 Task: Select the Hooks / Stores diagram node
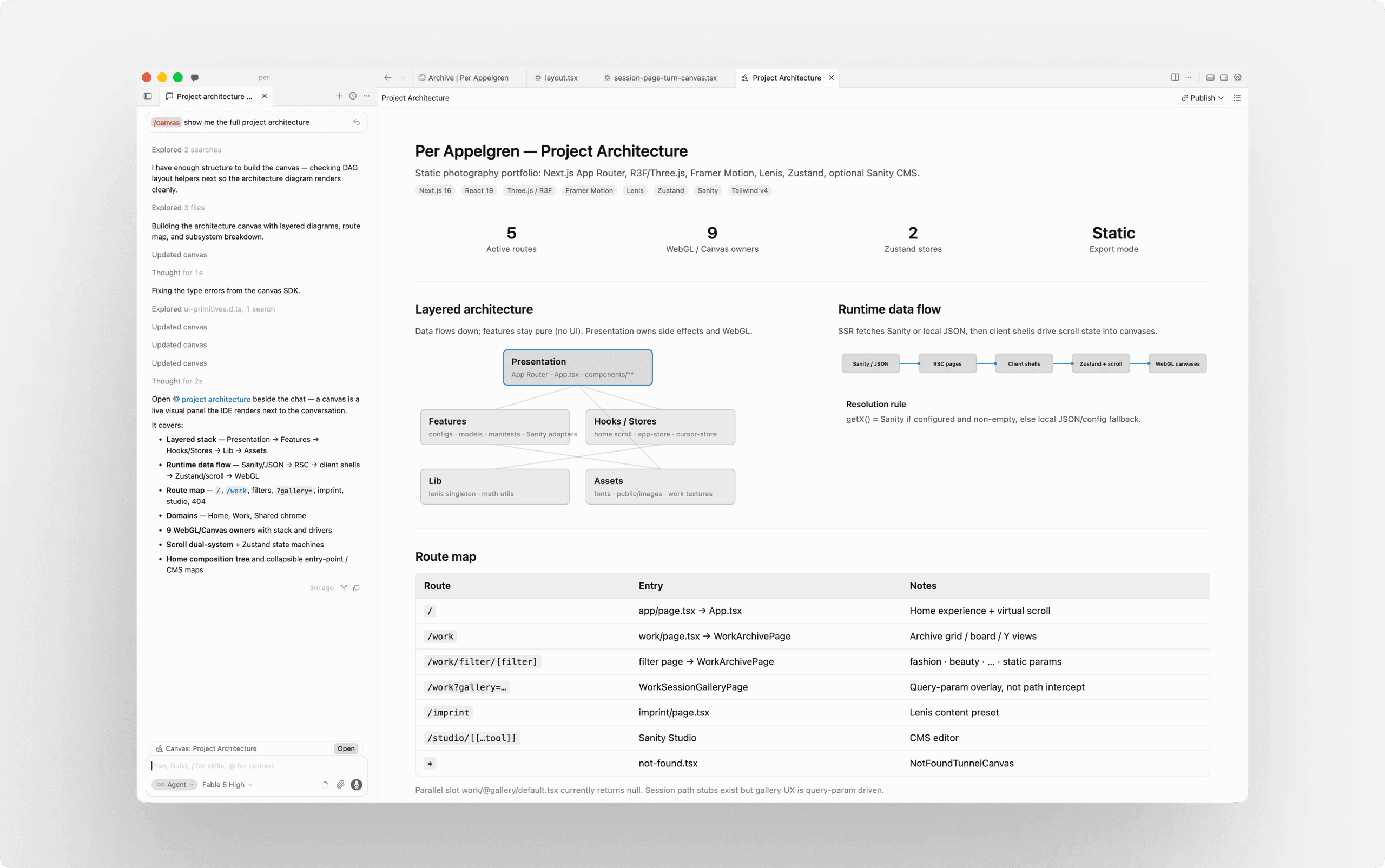point(661,427)
